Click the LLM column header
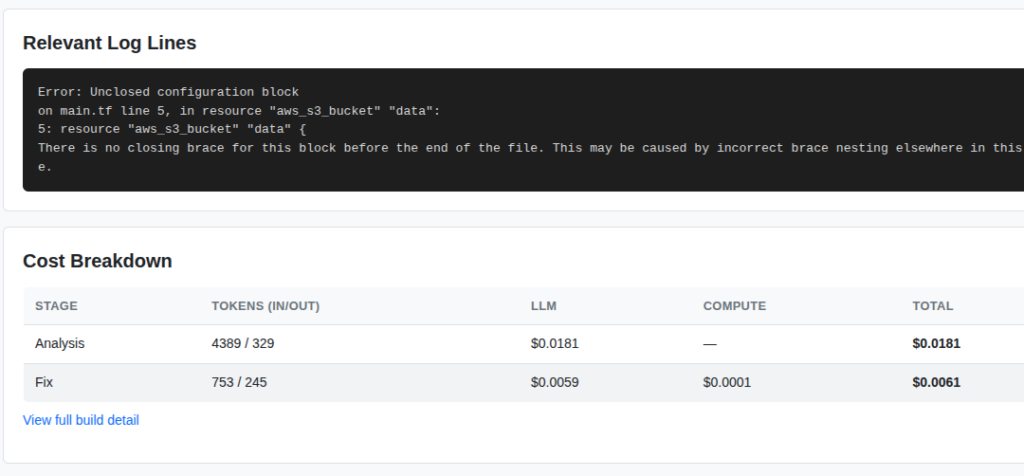The image size is (1024, 476). [543, 306]
